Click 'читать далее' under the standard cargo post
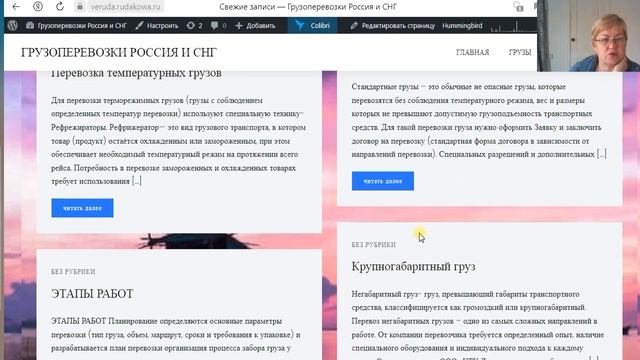 coord(383,181)
